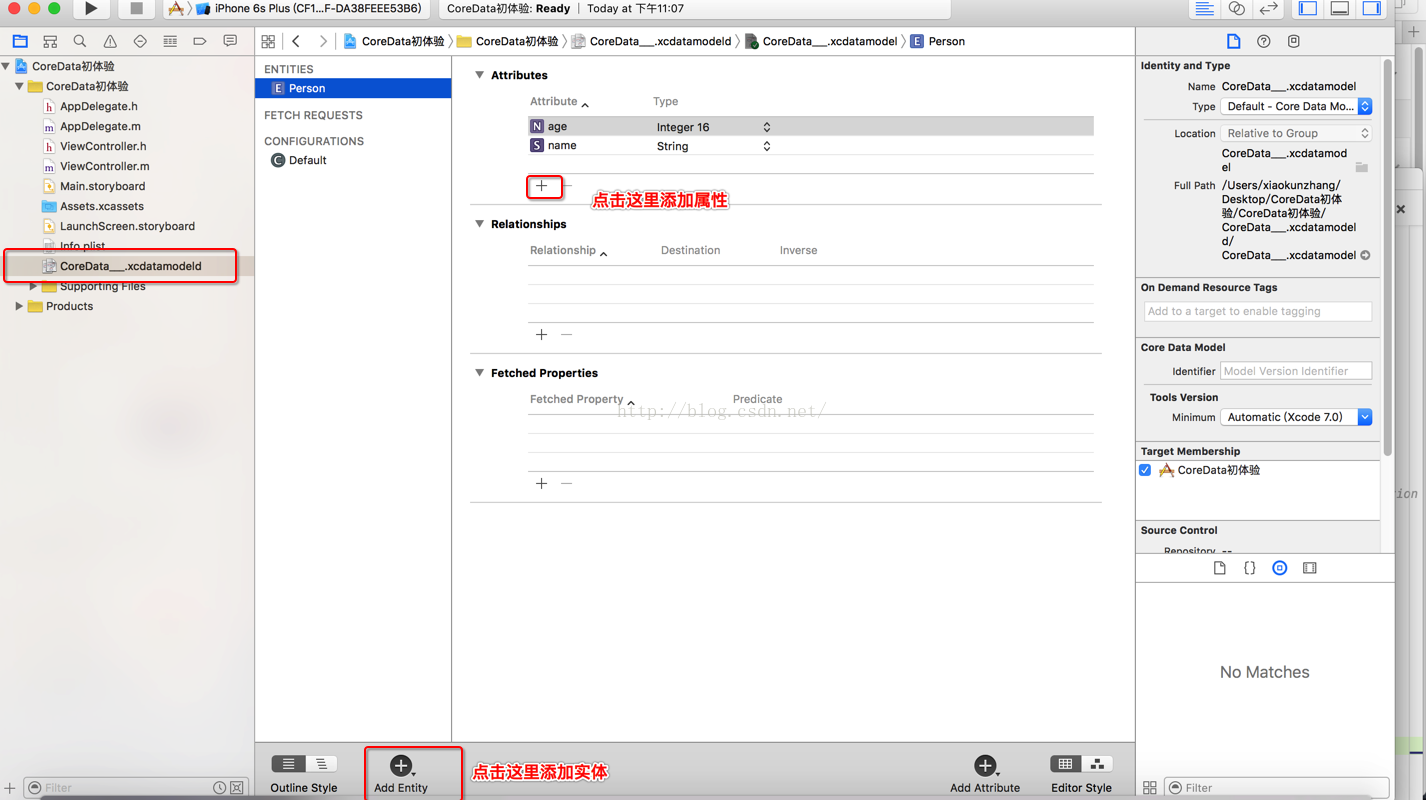Collapse the Relationships section triangle
This screenshot has height=800, width=1426.
(479, 224)
